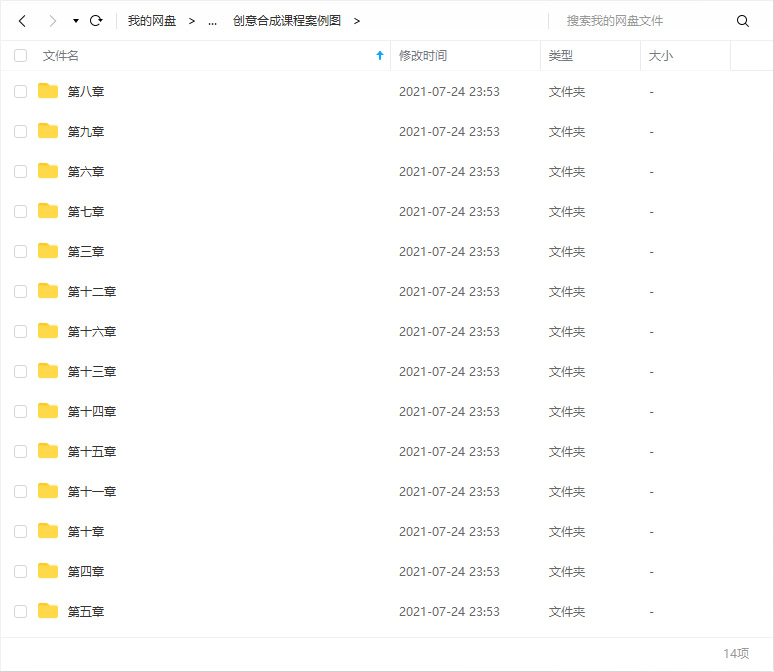
Task: Open the navigation history dropdown arrow
Action: click(76, 21)
